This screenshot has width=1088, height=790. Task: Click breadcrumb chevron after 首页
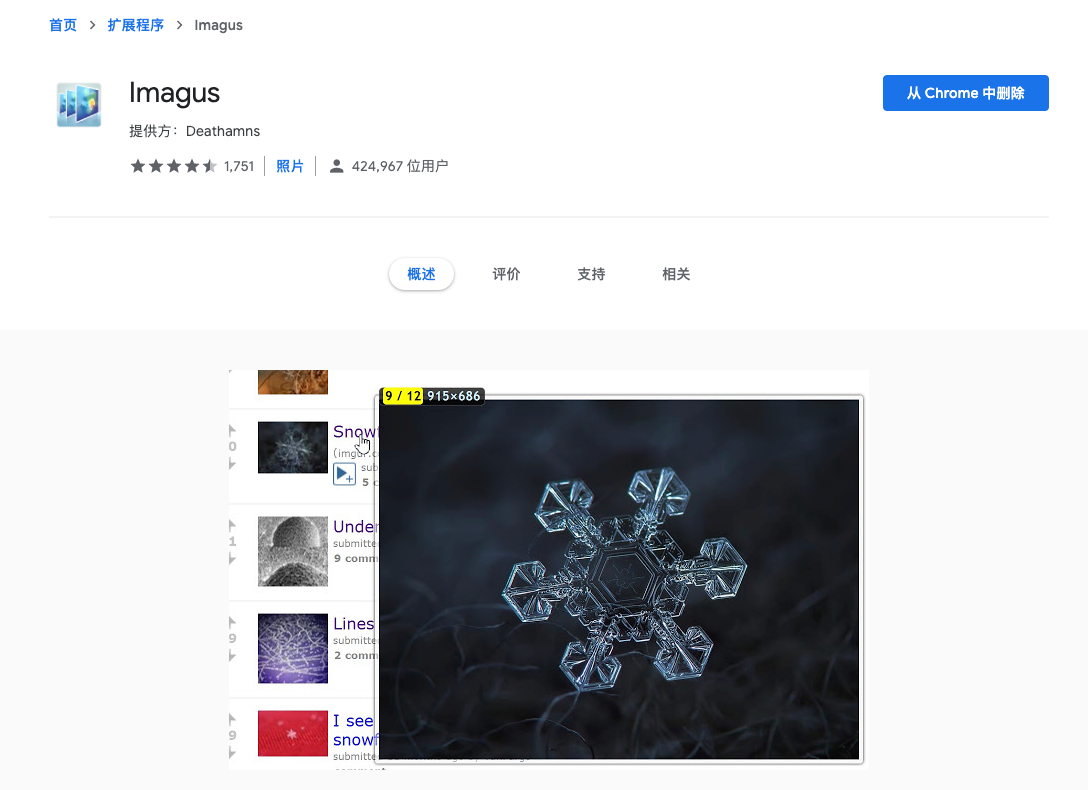tap(92, 25)
